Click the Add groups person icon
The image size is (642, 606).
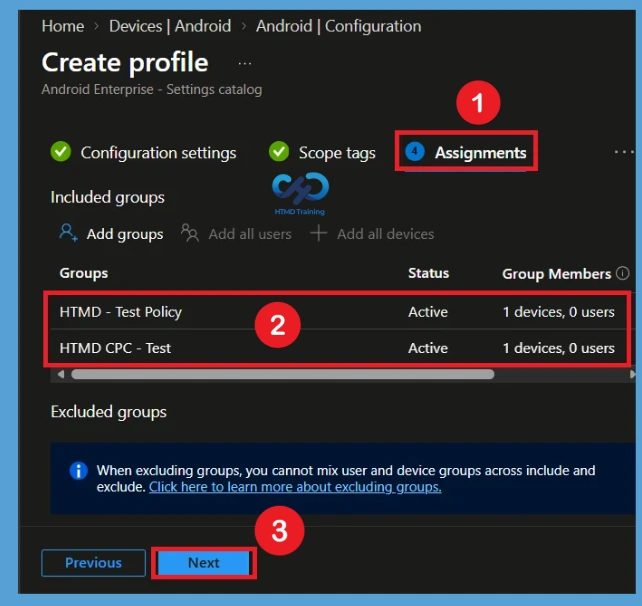(x=68, y=233)
